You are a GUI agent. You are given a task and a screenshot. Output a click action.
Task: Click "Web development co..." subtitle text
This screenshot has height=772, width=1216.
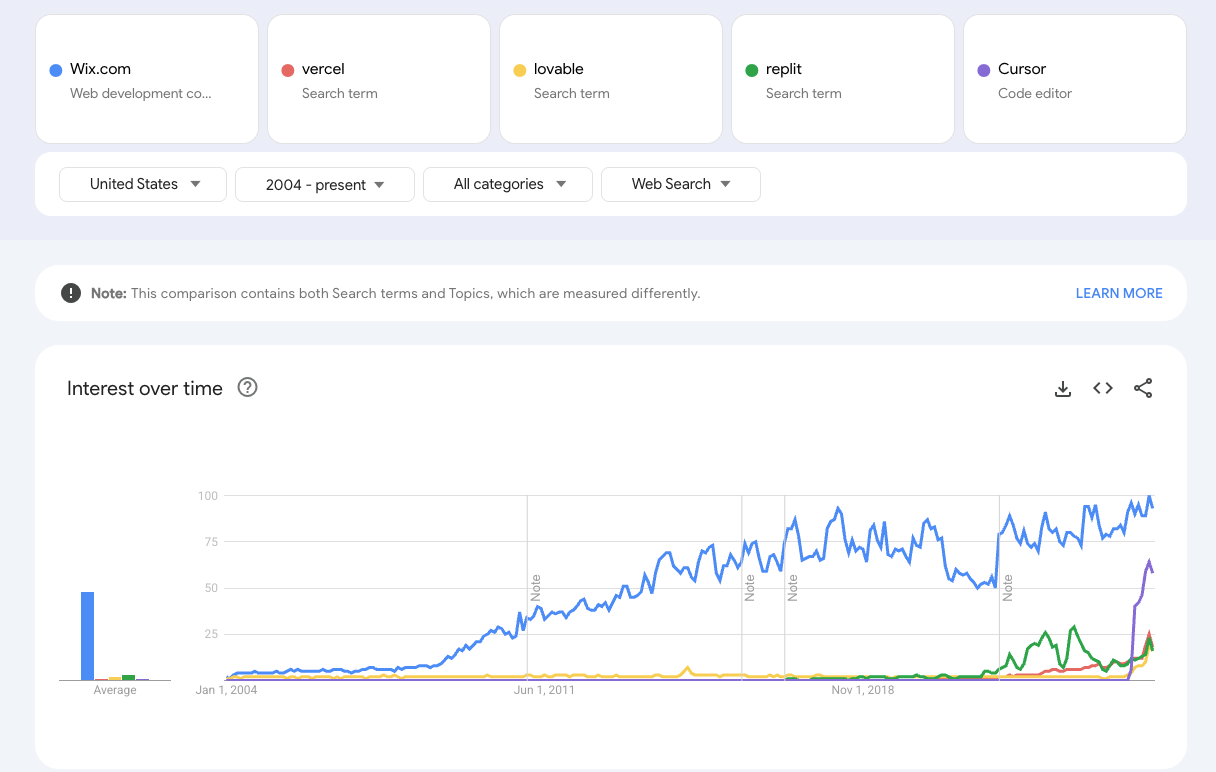pos(141,93)
